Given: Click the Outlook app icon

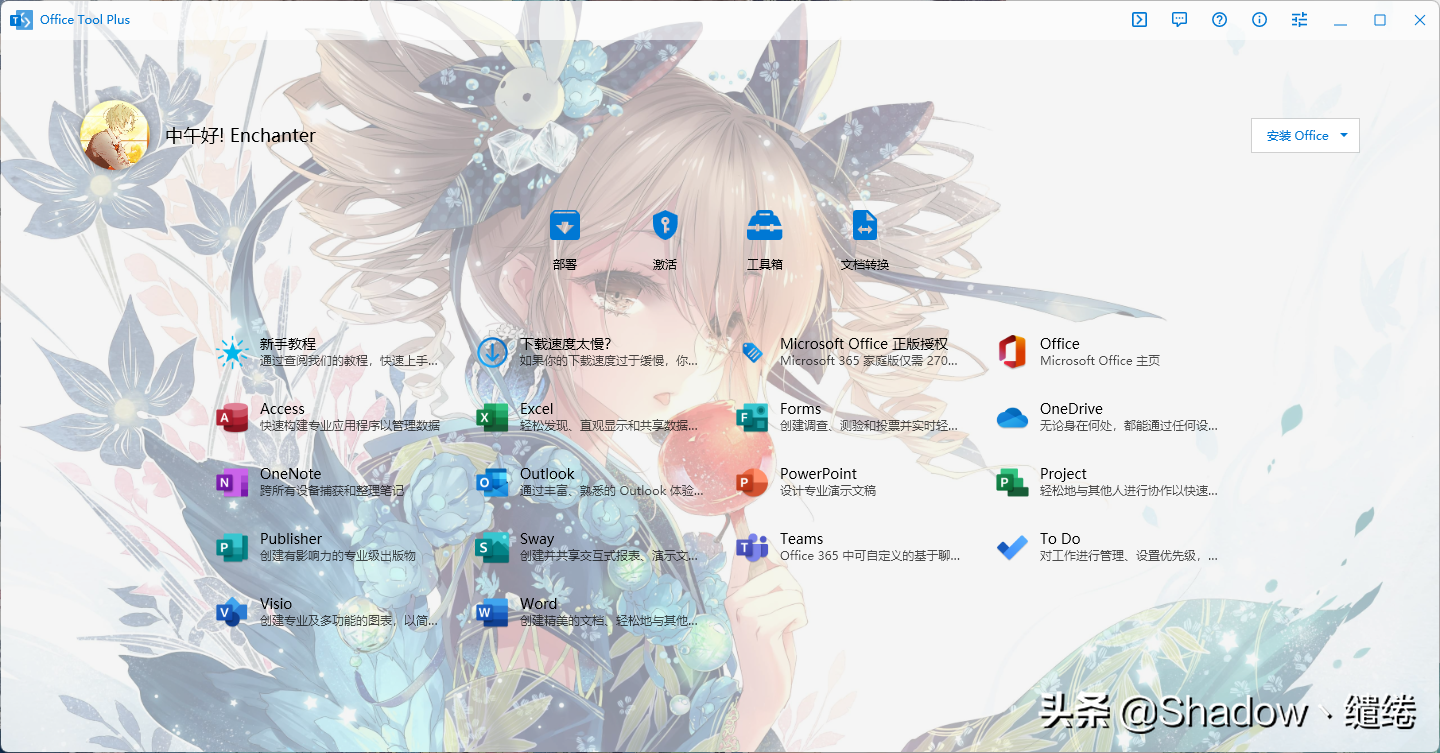Looking at the screenshot, I should (x=492, y=482).
